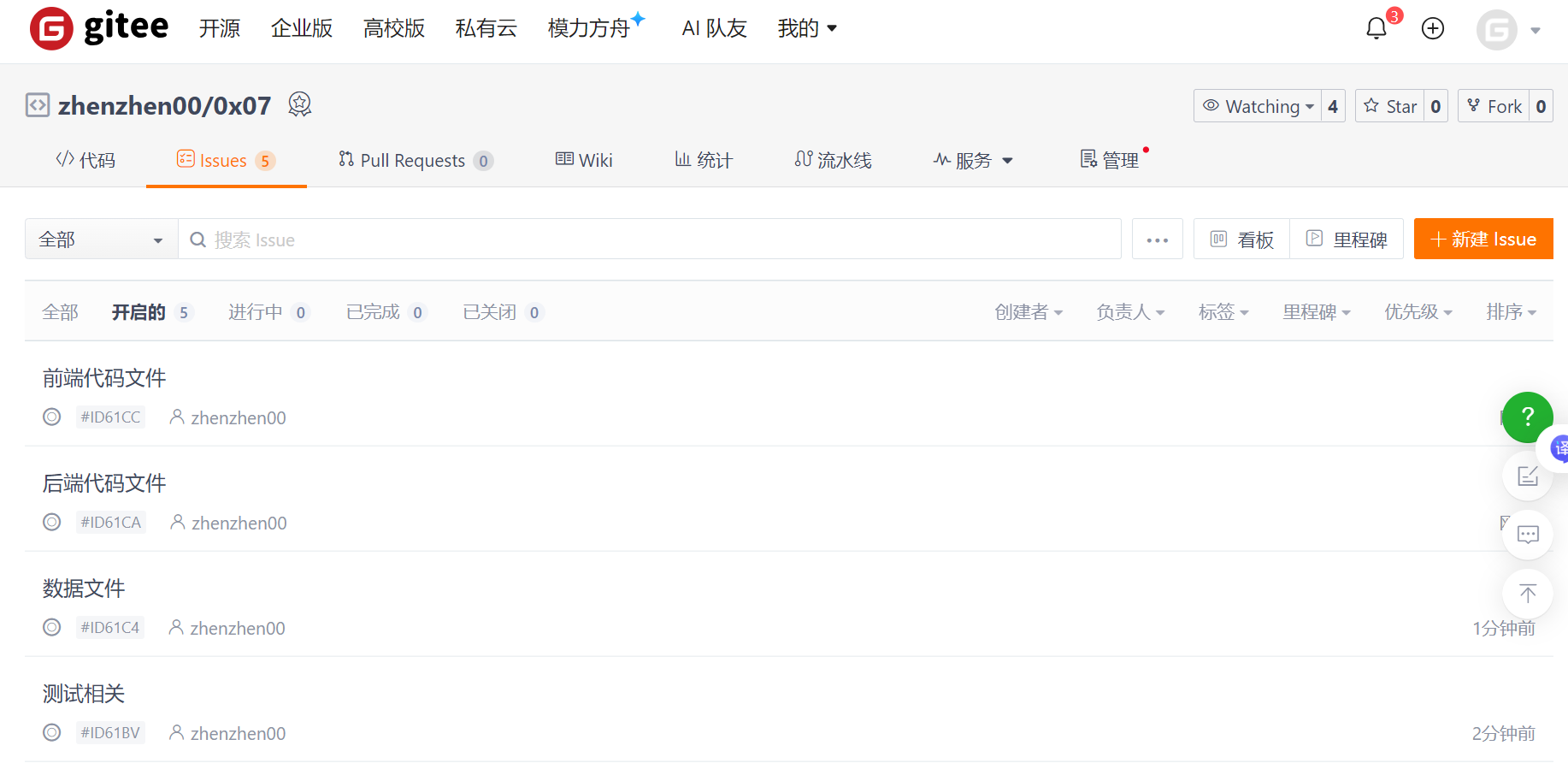The width and height of the screenshot is (1568, 769).
Task: Switch to 代码 tab
Action: [85, 160]
